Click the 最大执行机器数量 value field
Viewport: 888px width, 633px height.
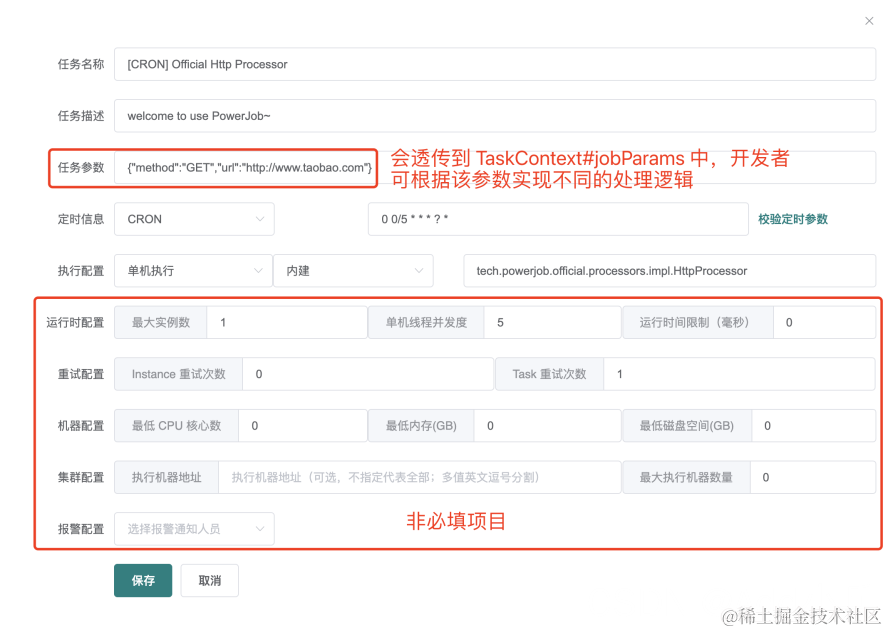pos(813,477)
